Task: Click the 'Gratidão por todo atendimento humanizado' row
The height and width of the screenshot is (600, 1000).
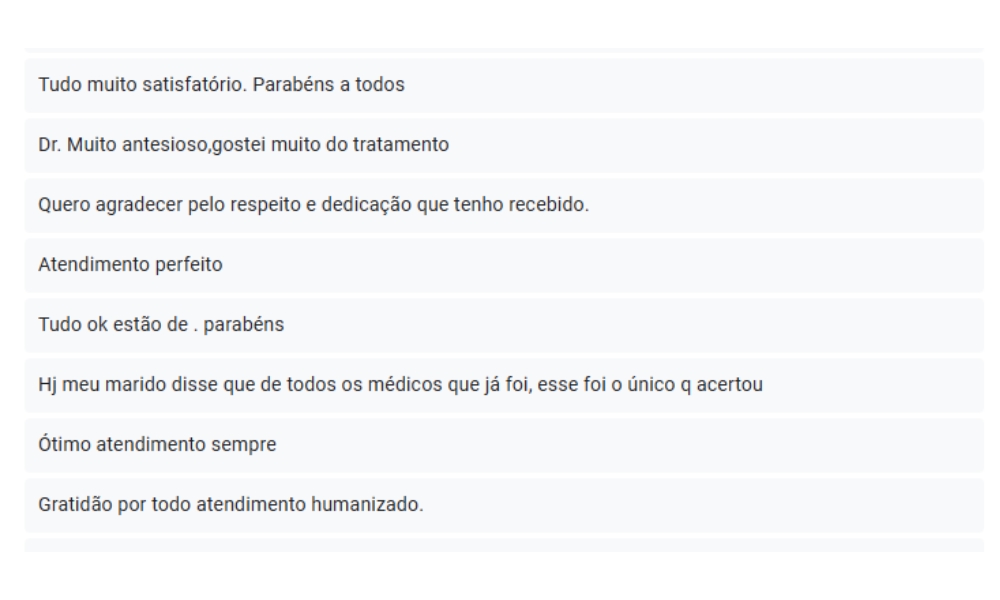Action: [x=504, y=504]
